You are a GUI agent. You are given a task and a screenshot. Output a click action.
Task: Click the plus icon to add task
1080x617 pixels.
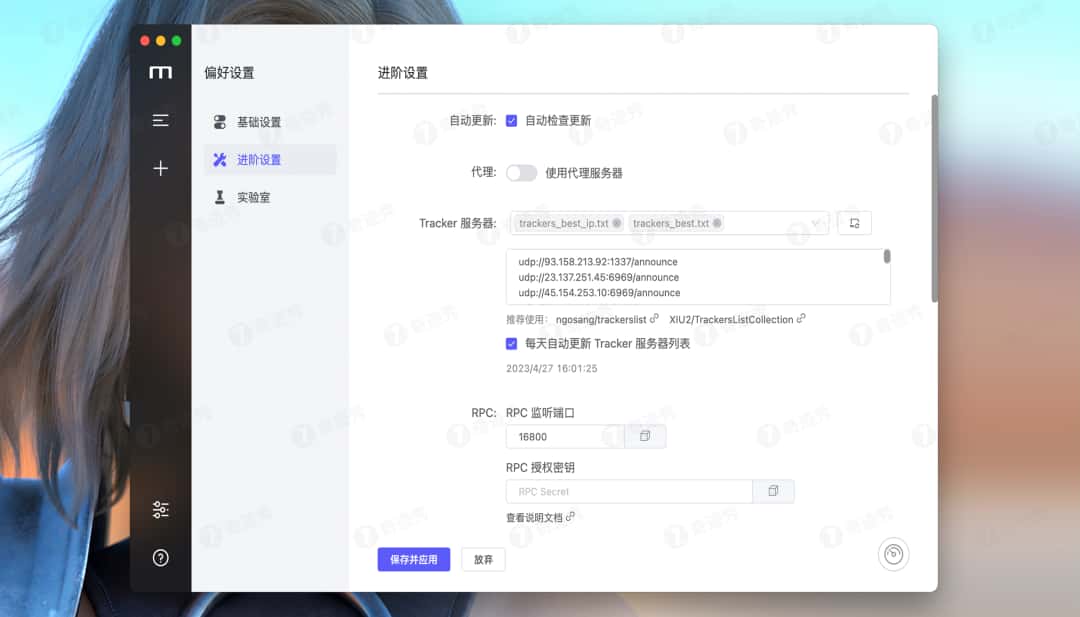coord(160,168)
